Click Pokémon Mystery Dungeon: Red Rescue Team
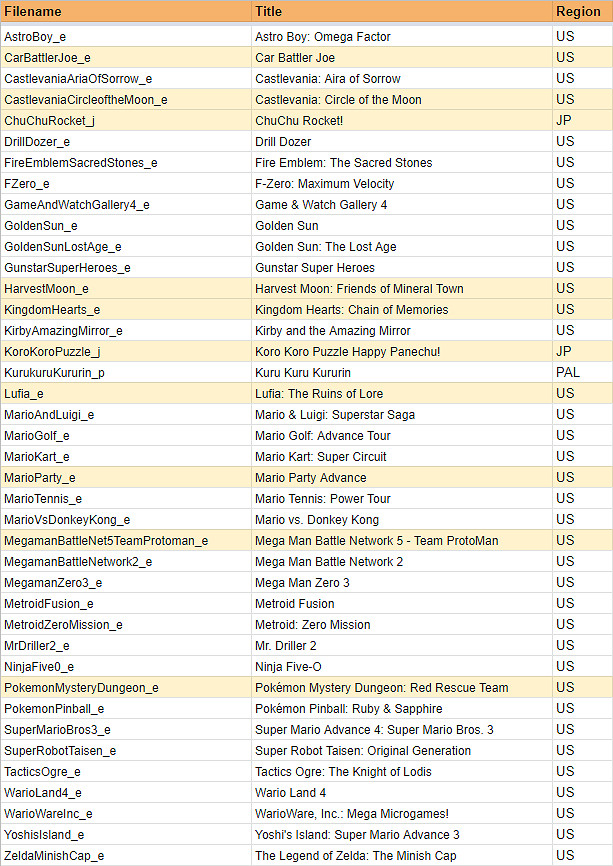Viewport: 613px width, 866px height. pyautogui.click(x=381, y=688)
